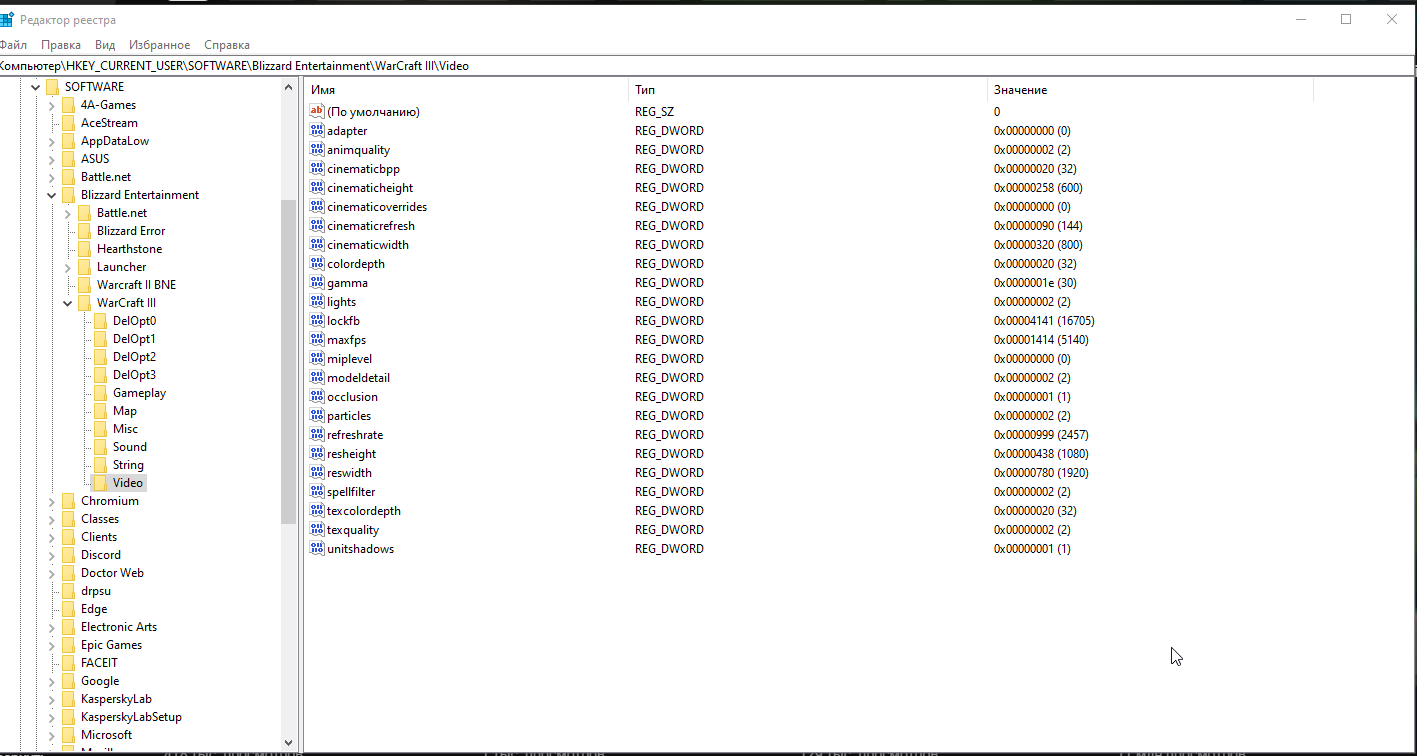
Task: Select the texcolordepth value name
Action: tap(364, 511)
